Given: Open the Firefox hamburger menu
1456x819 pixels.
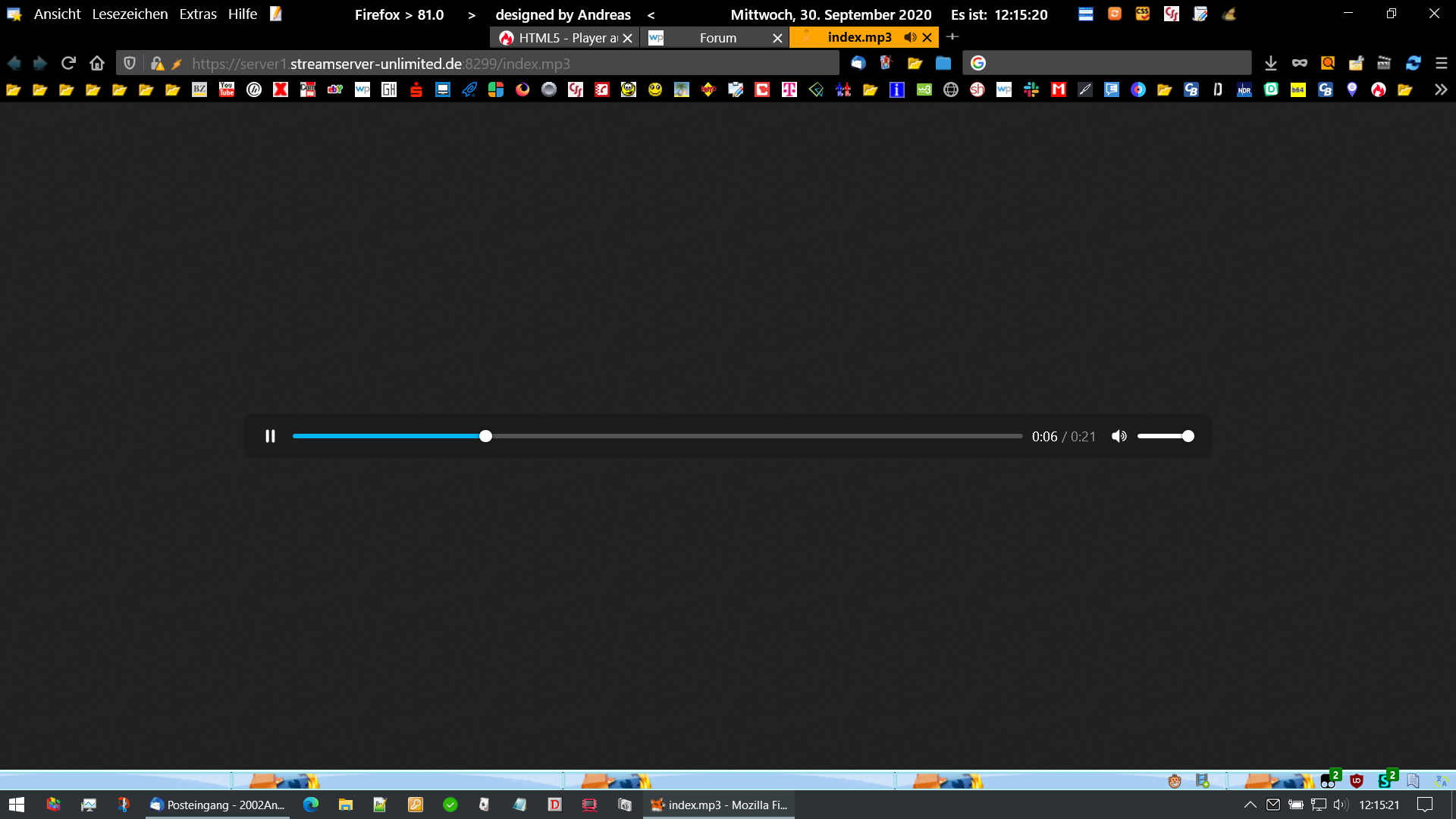Looking at the screenshot, I should click(1441, 63).
